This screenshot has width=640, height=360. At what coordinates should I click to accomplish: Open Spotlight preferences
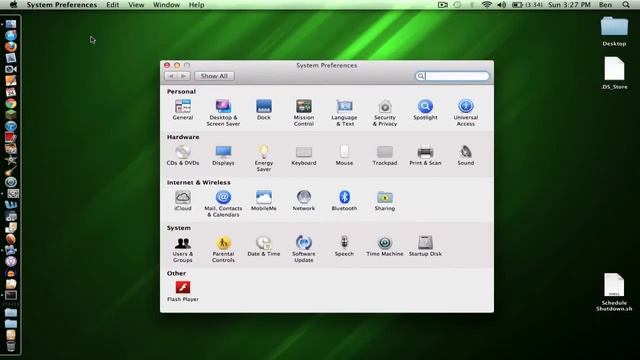[425, 109]
